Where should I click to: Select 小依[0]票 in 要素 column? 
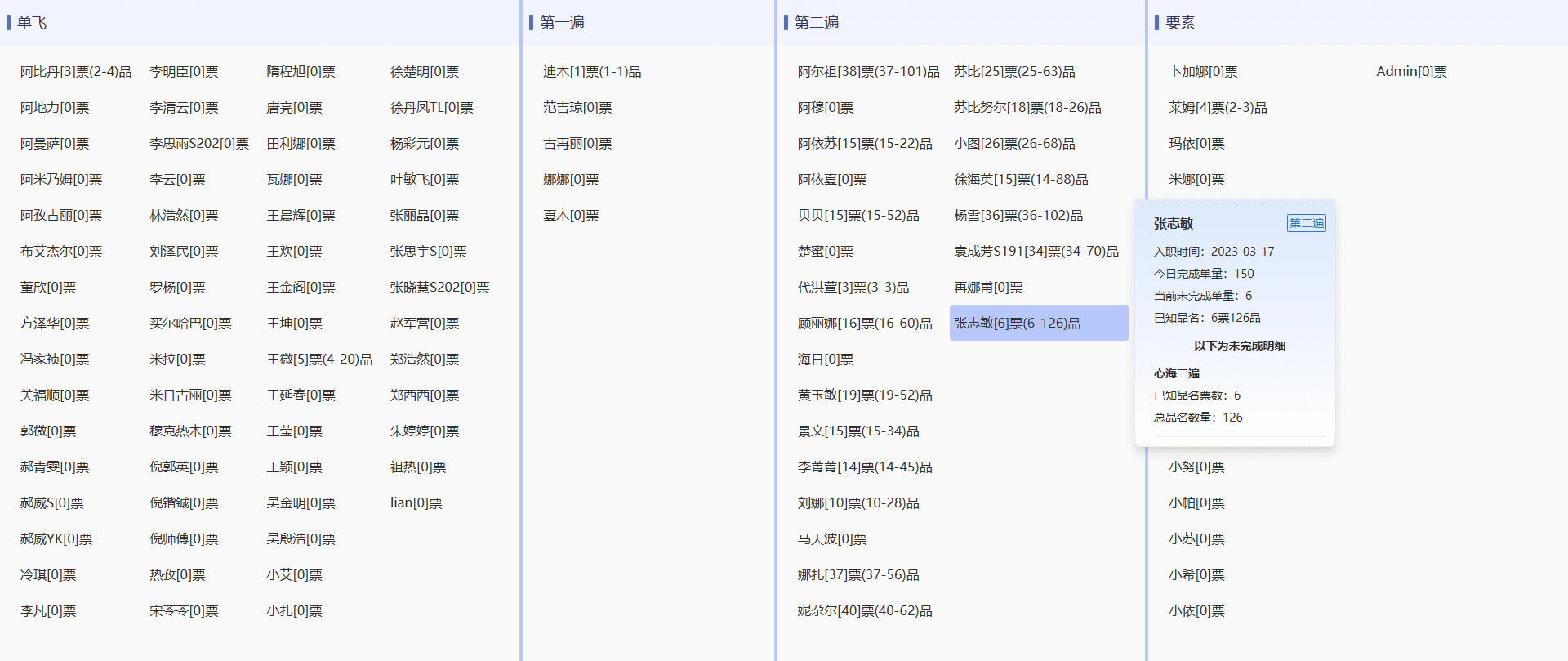1196,611
